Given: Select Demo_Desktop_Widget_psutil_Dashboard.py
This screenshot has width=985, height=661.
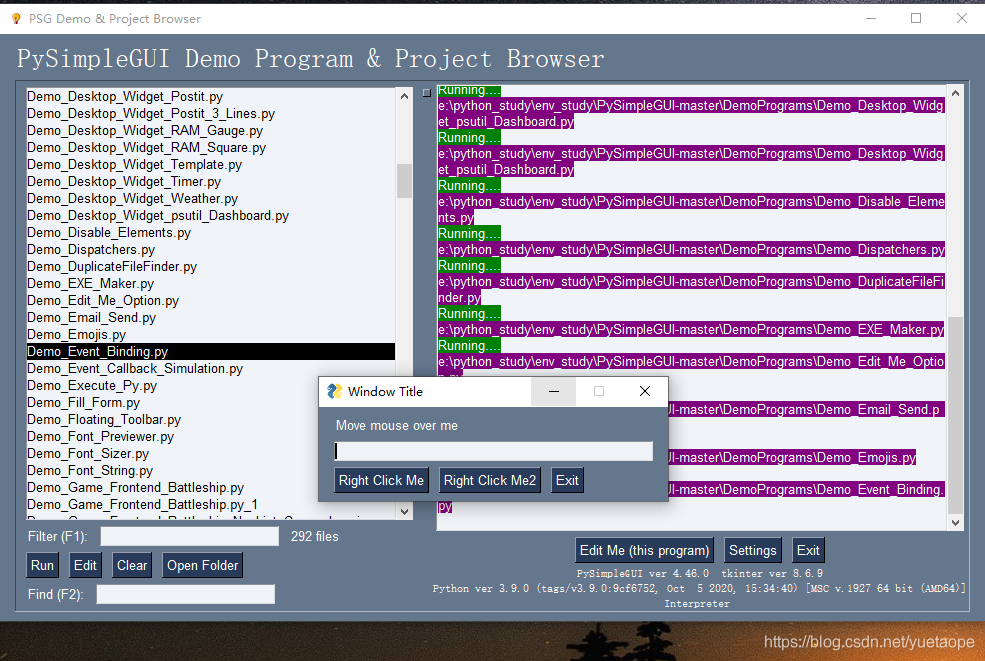Looking at the screenshot, I should 210,216.
